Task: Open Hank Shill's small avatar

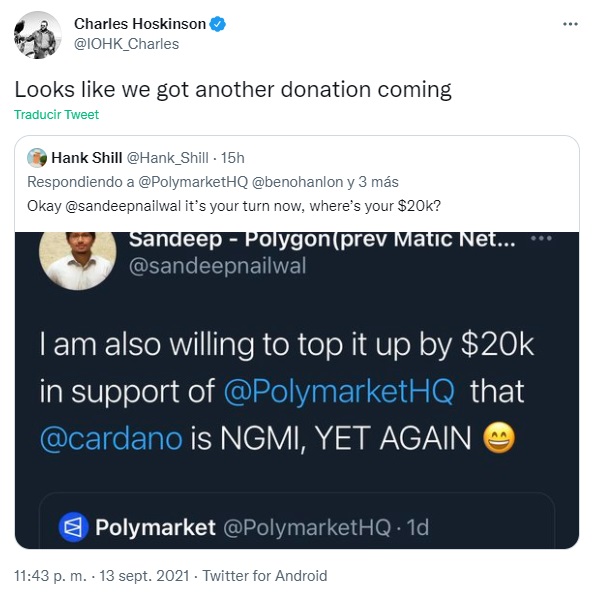Action: pos(37,158)
